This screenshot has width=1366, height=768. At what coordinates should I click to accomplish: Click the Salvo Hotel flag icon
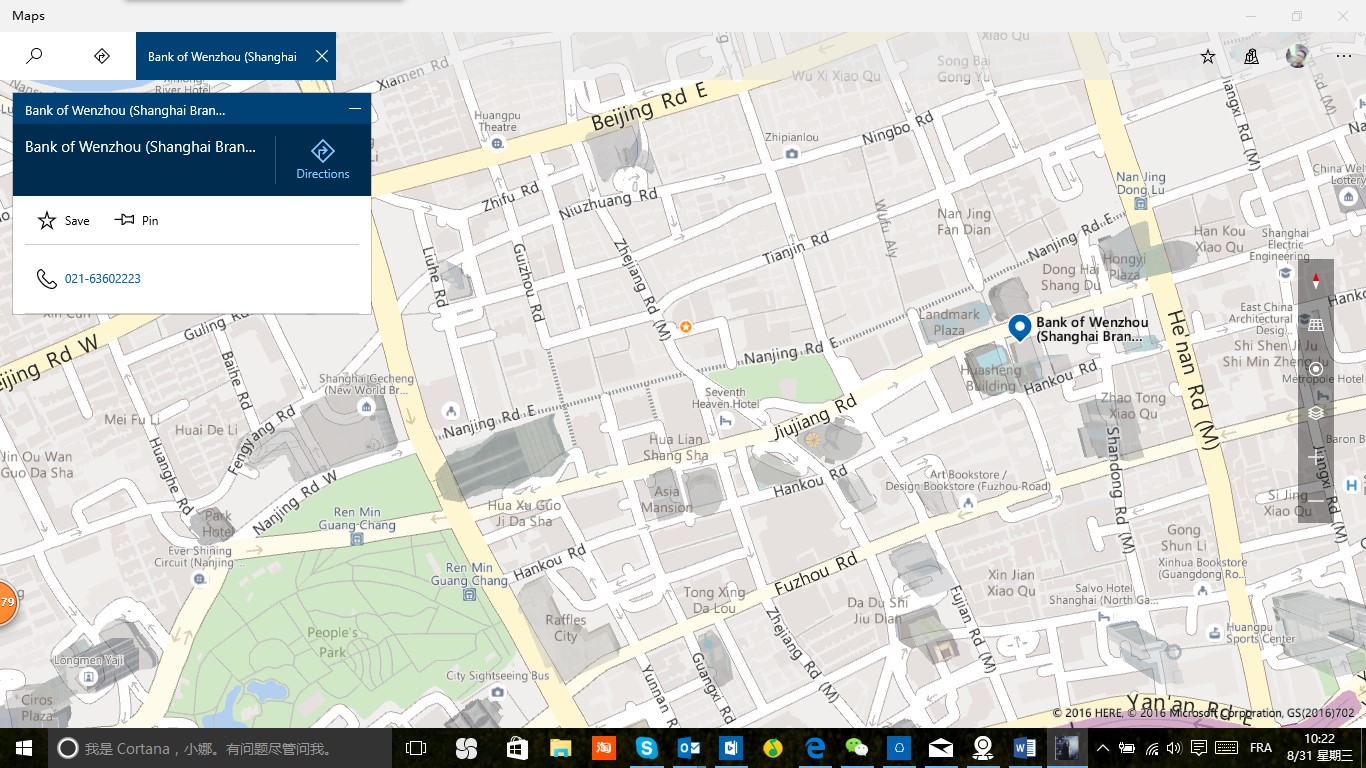(x=1105, y=617)
